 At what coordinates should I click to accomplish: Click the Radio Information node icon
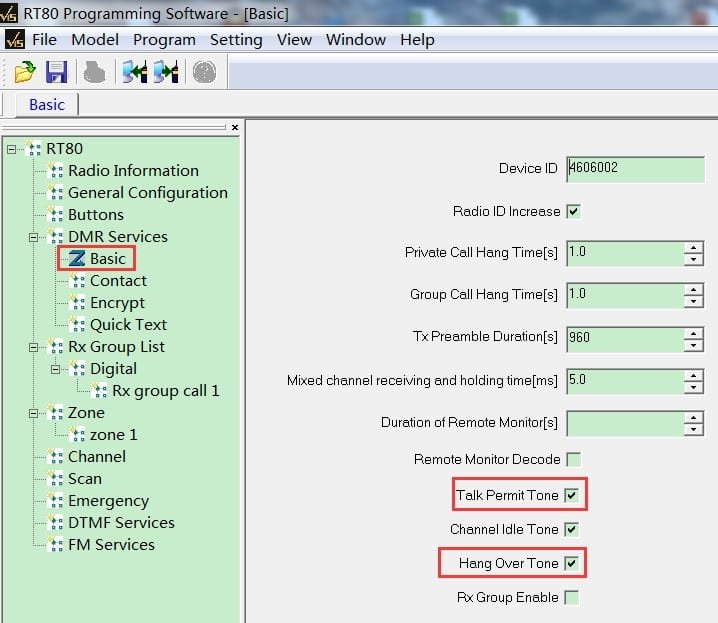tap(55, 170)
